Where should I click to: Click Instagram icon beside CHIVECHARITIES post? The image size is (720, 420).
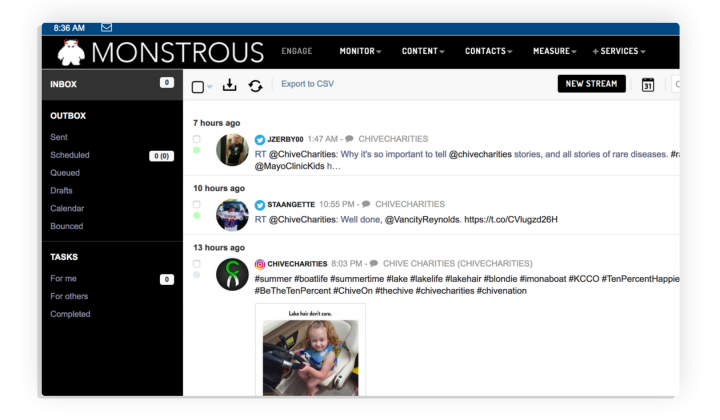click(x=259, y=264)
